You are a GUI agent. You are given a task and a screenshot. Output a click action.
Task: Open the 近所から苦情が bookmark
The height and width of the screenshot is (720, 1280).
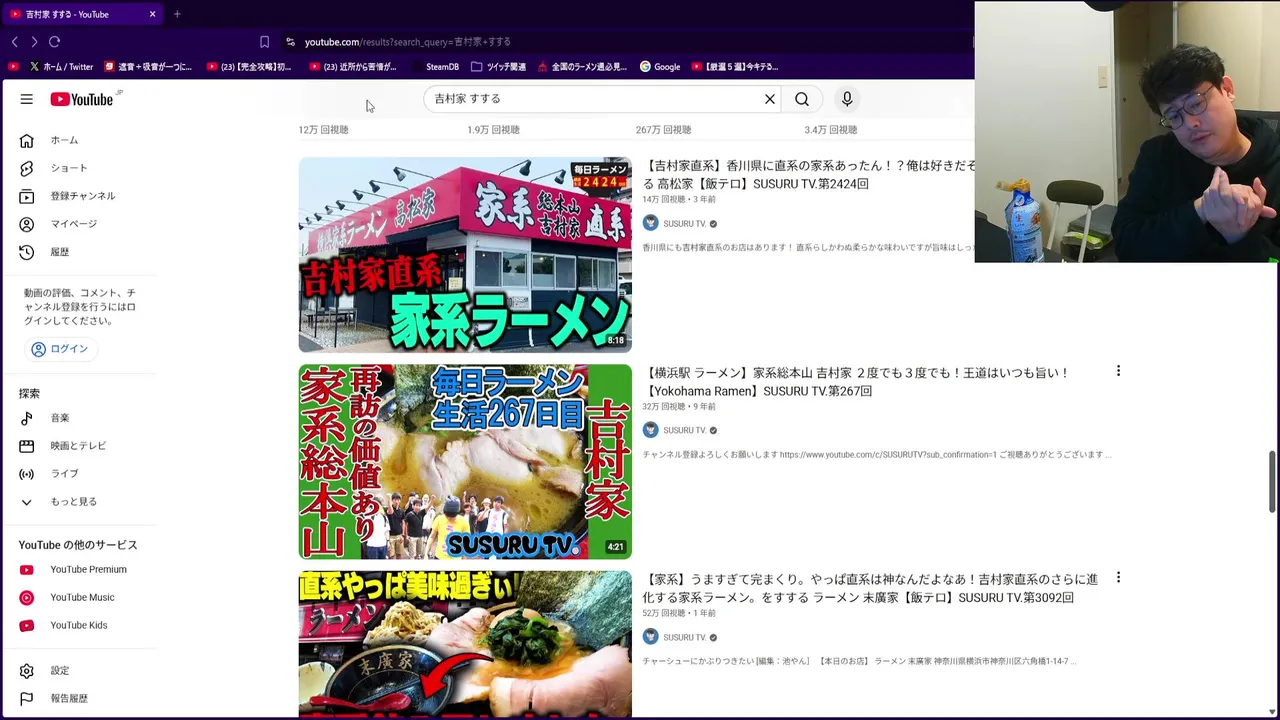point(353,67)
